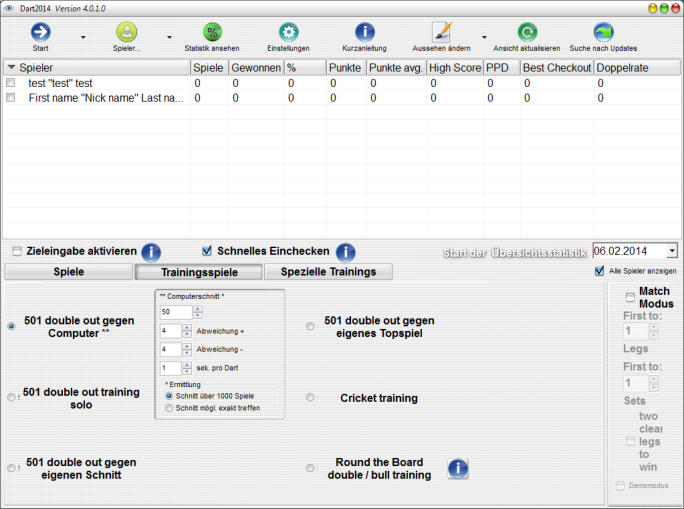Screen dimensions: 684x509
Task: Click Suche nach Updates icon
Action: click(x=603, y=32)
